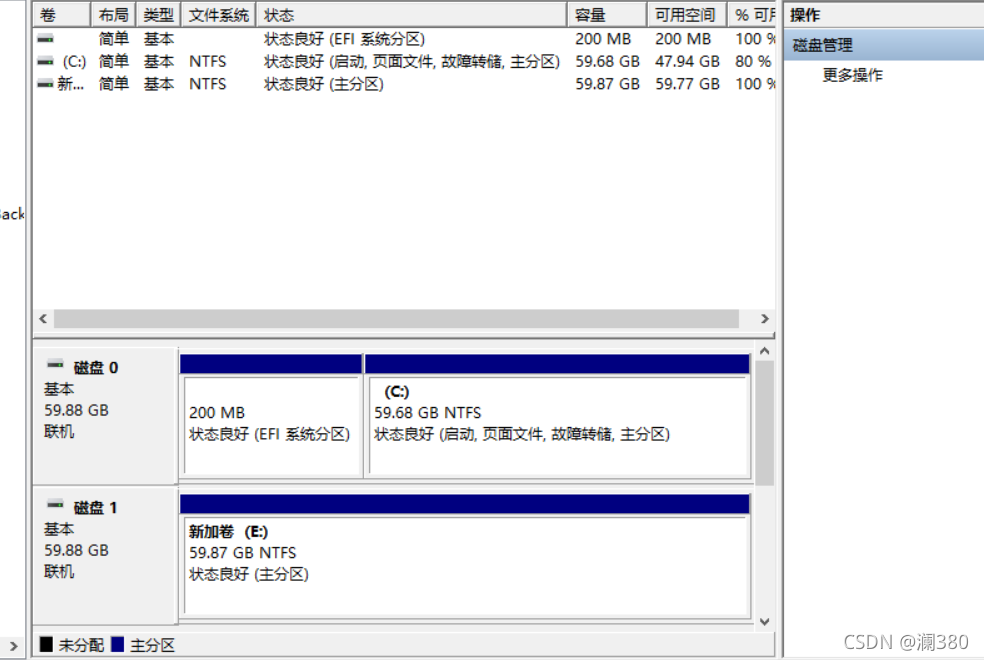The image size is (984, 660).
Task: Click the expand arrow at bottom-left edge
Action: pos(13,646)
